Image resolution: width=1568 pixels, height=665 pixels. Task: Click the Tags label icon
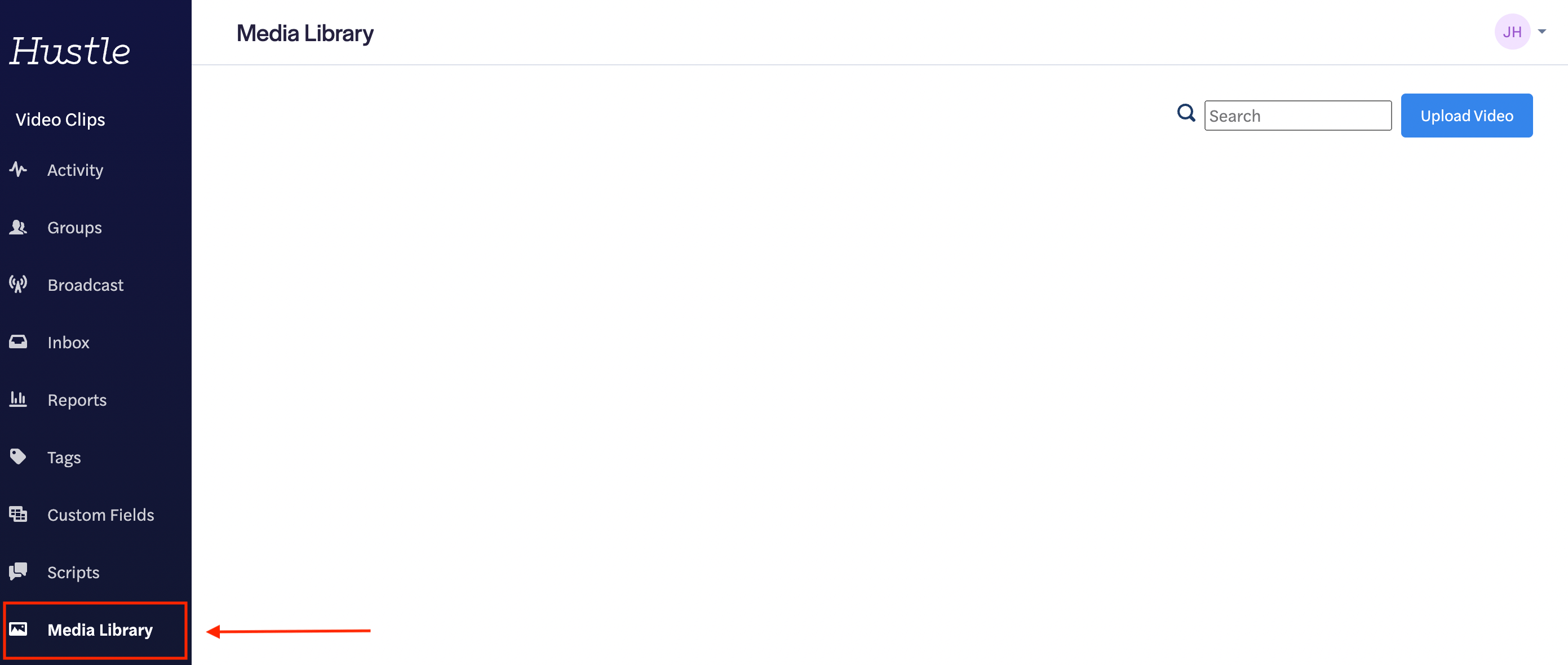pos(18,456)
